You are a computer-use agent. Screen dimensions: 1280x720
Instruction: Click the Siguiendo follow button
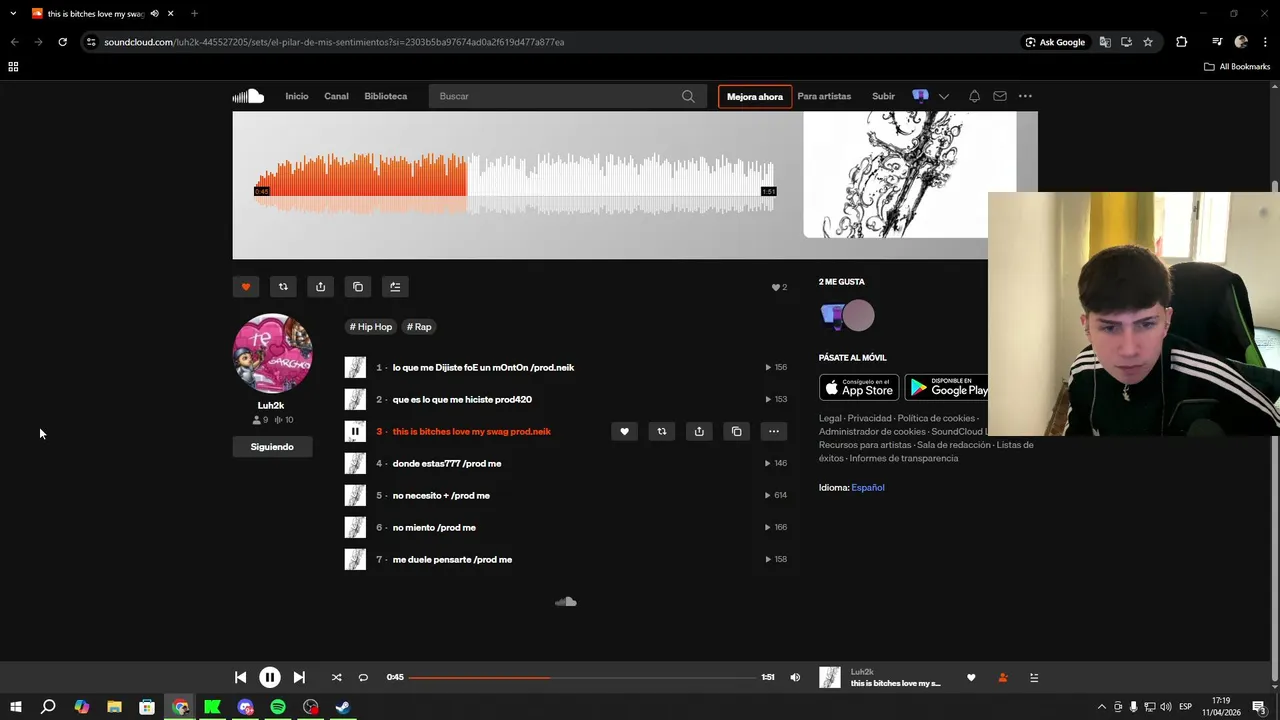coord(272,447)
